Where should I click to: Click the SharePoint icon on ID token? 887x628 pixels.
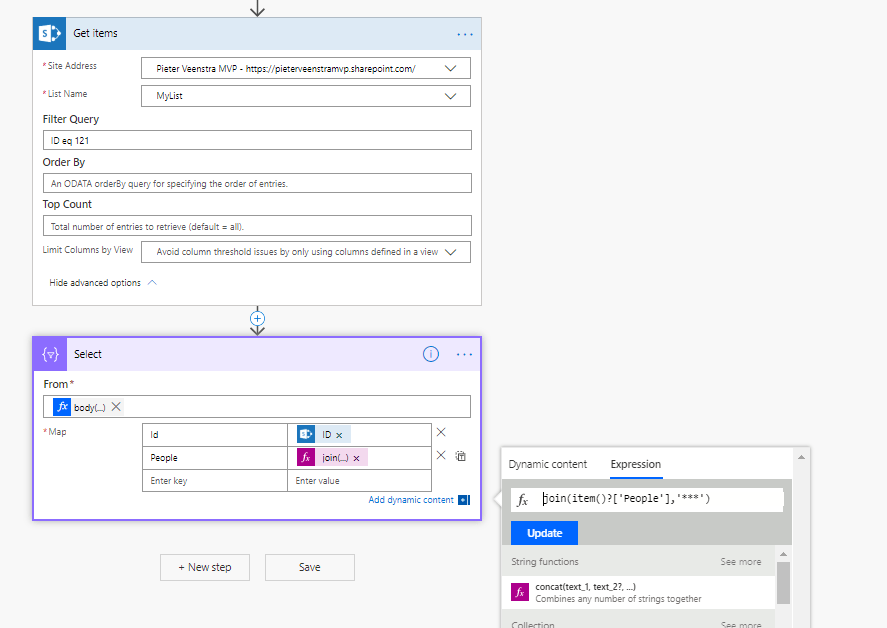click(x=306, y=434)
